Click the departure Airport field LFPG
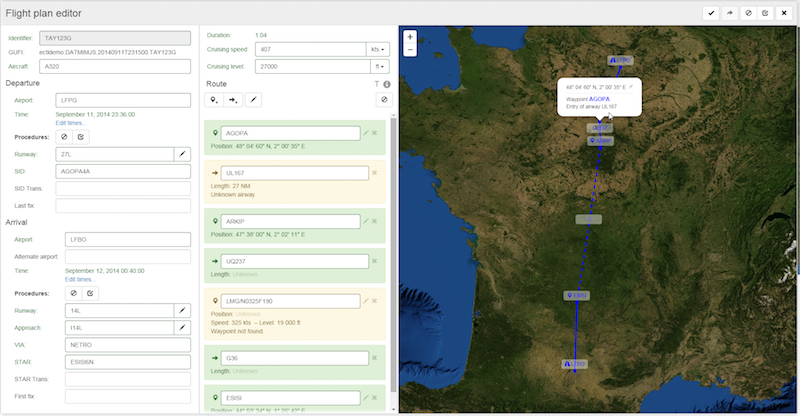This screenshot has width=800, height=416. coord(123,100)
